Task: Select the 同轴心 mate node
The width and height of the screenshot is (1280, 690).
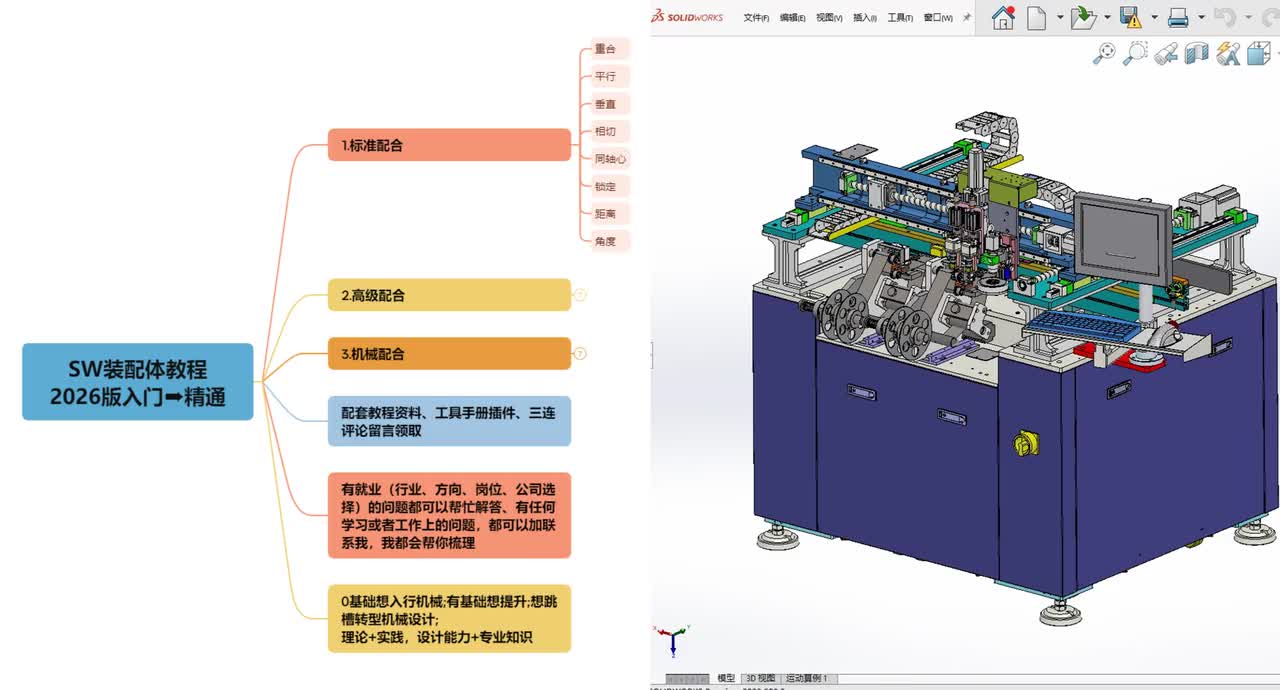Action: point(610,158)
